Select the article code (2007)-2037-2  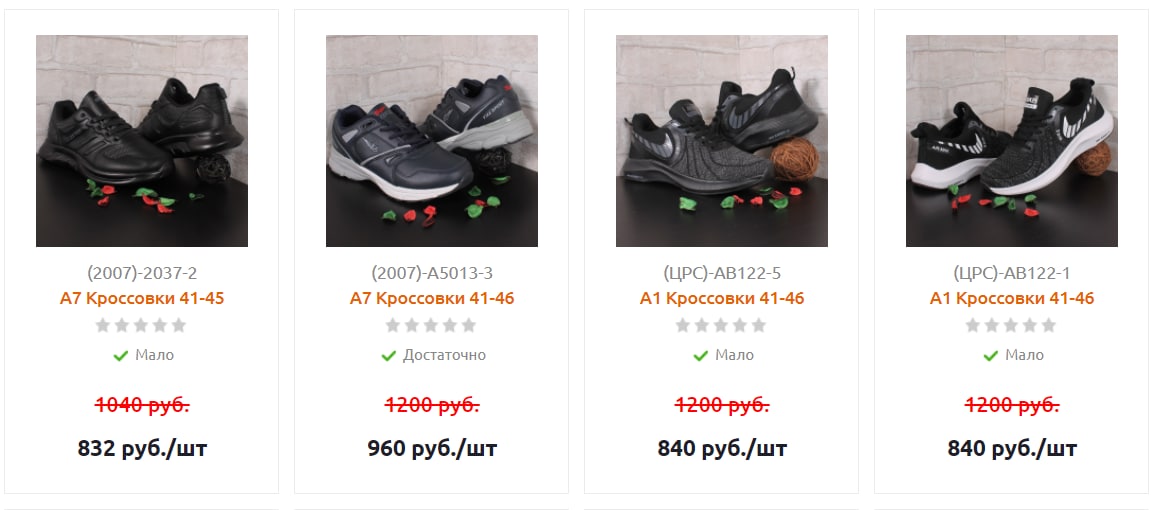click(142, 273)
